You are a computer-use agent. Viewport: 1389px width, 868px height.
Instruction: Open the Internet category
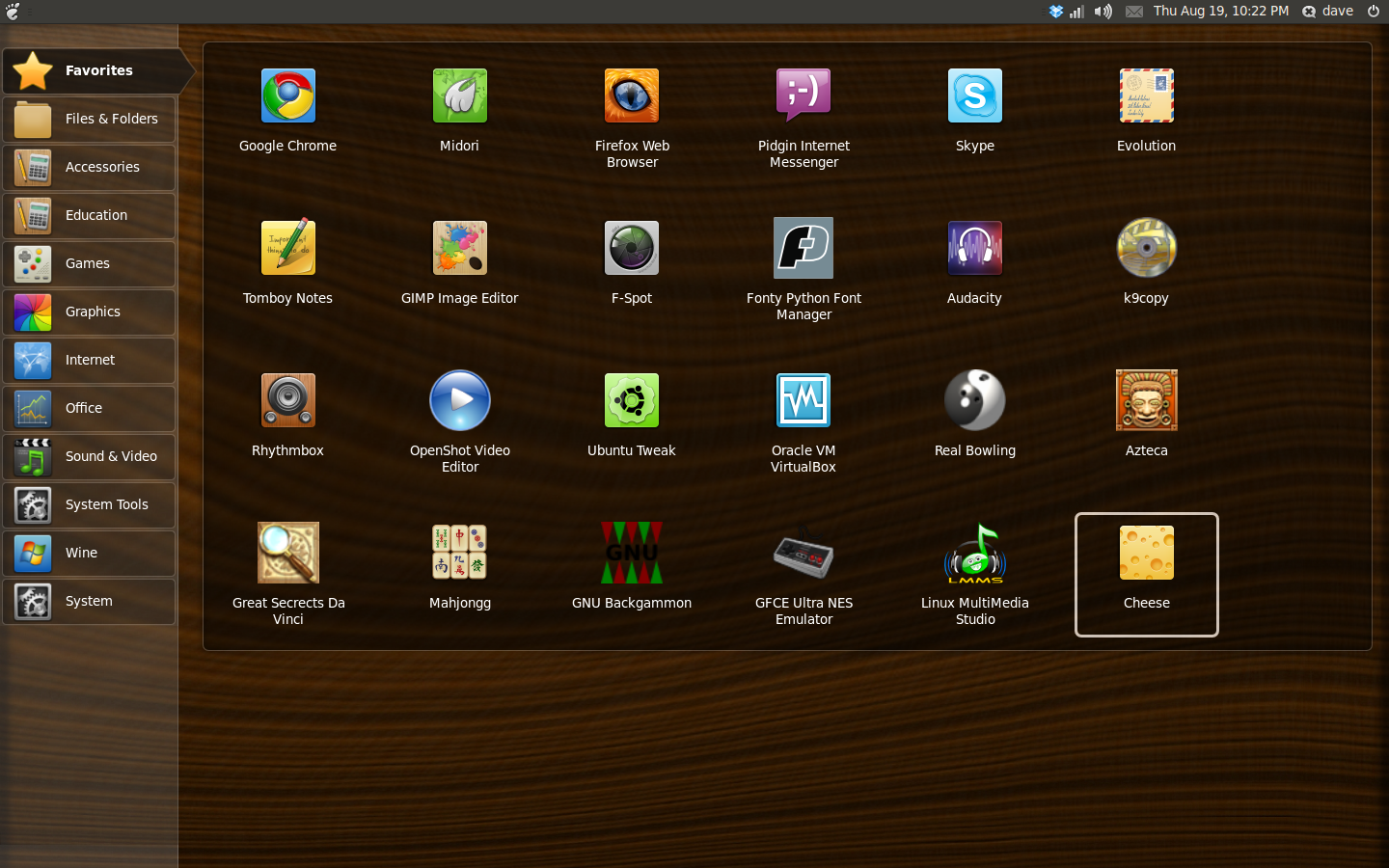(89, 360)
